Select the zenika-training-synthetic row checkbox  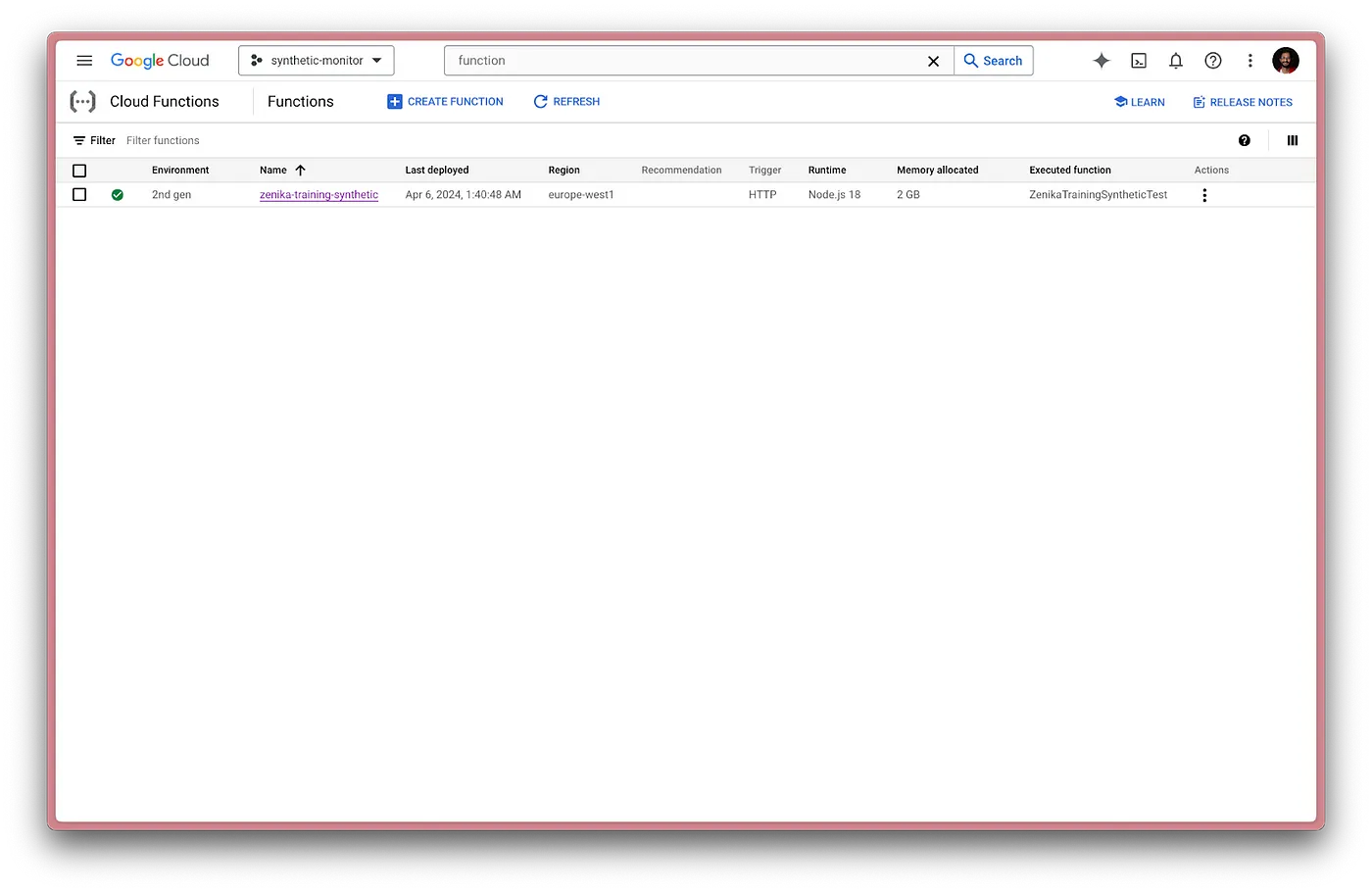pos(79,195)
